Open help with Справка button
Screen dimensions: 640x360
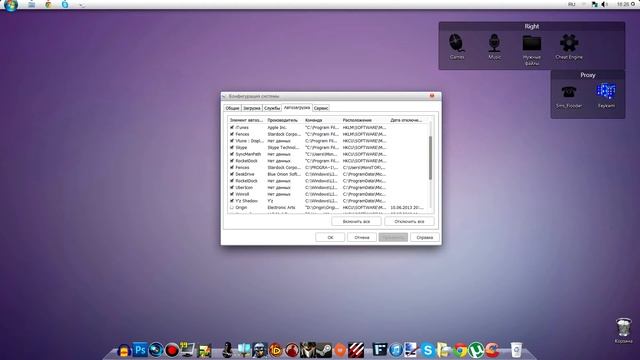(x=424, y=237)
